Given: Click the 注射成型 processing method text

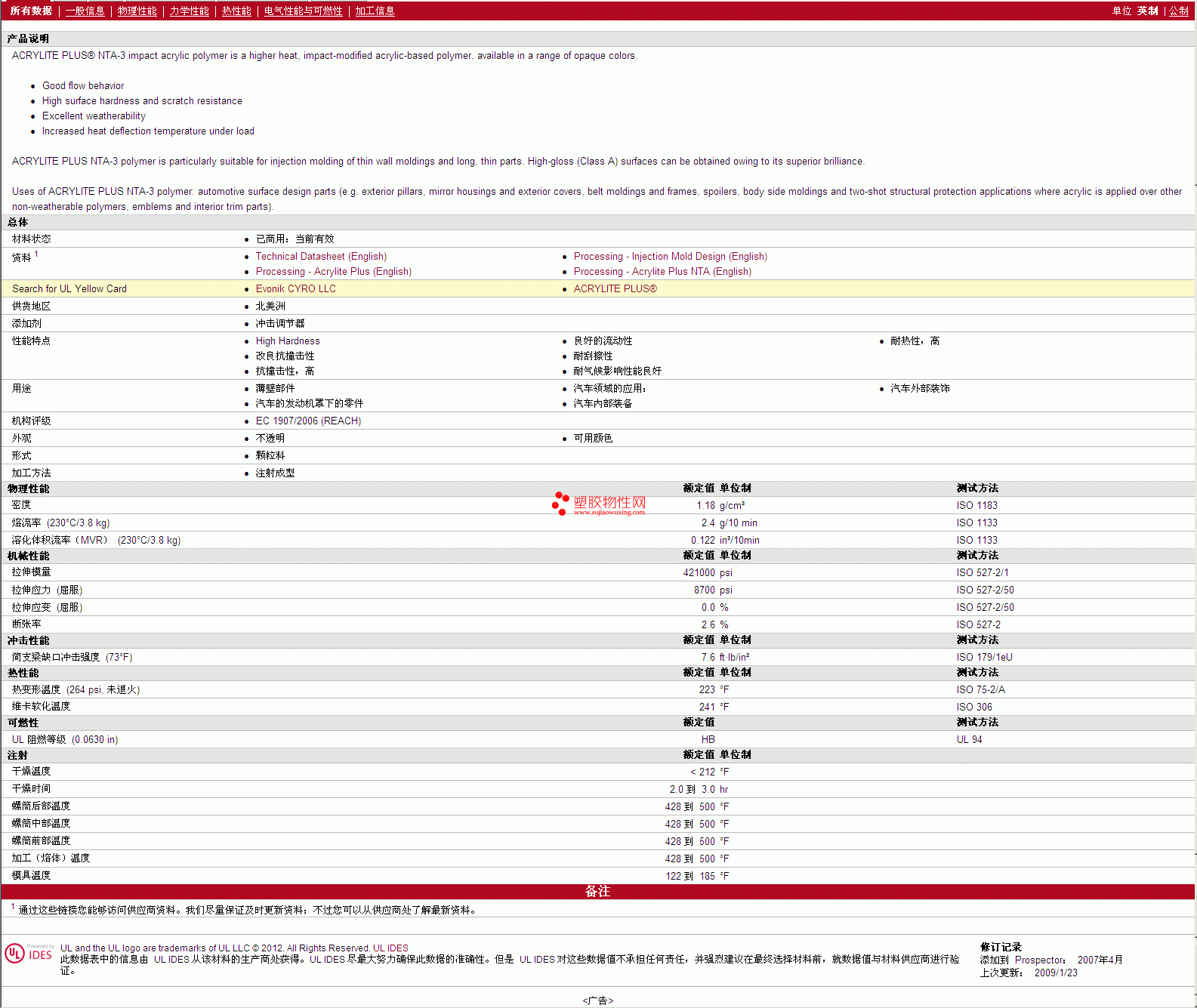Looking at the screenshot, I should pos(275,473).
